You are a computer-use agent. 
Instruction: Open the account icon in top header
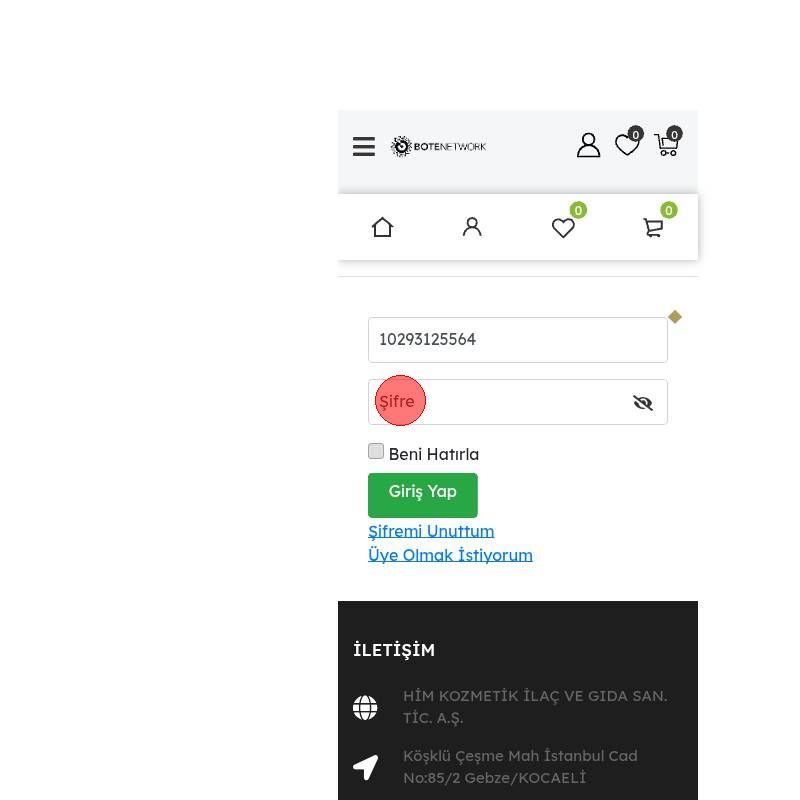(588, 145)
